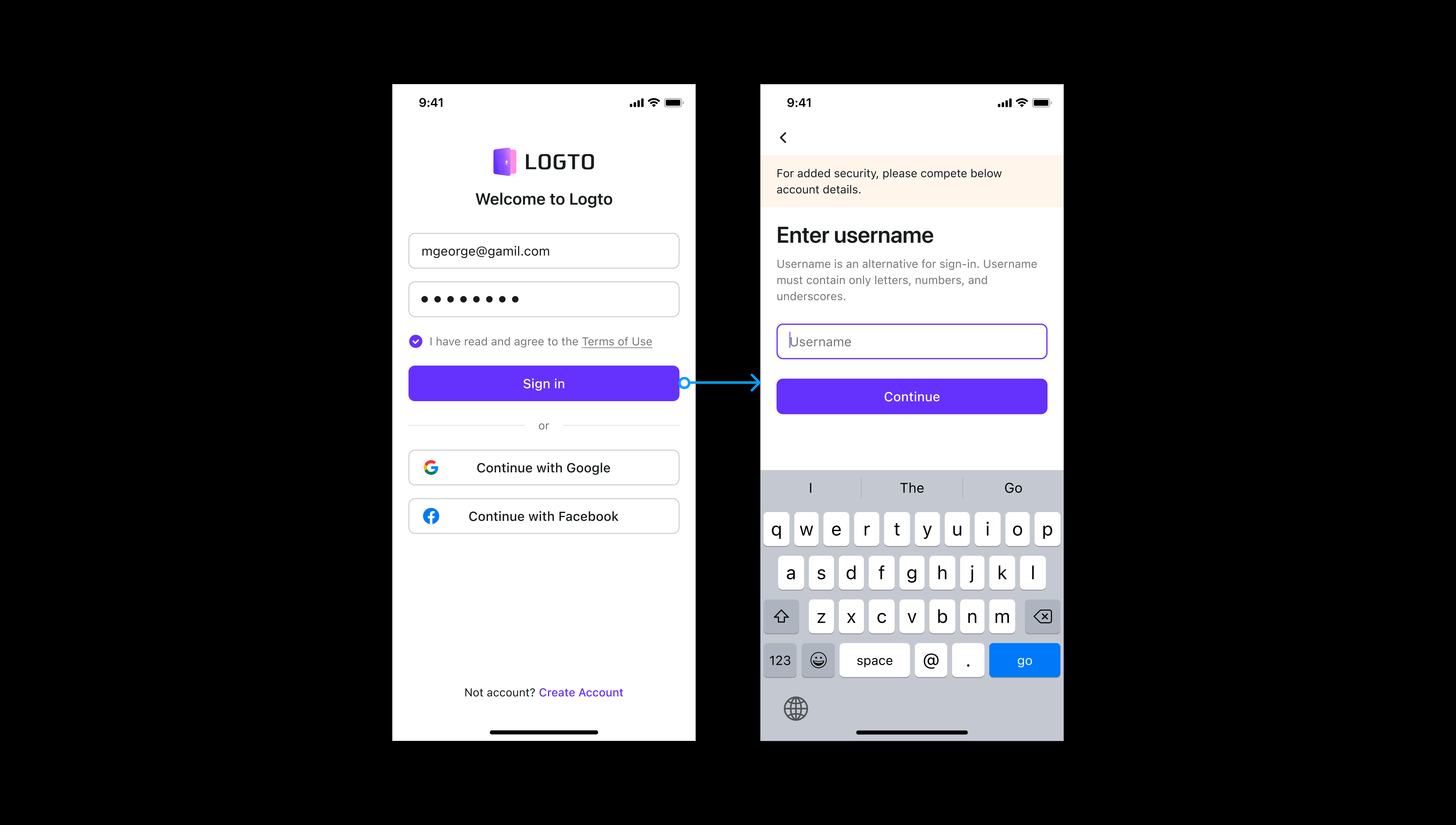Open the period punctuation key
The width and height of the screenshot is (1456, 825).
click(966, 660)
